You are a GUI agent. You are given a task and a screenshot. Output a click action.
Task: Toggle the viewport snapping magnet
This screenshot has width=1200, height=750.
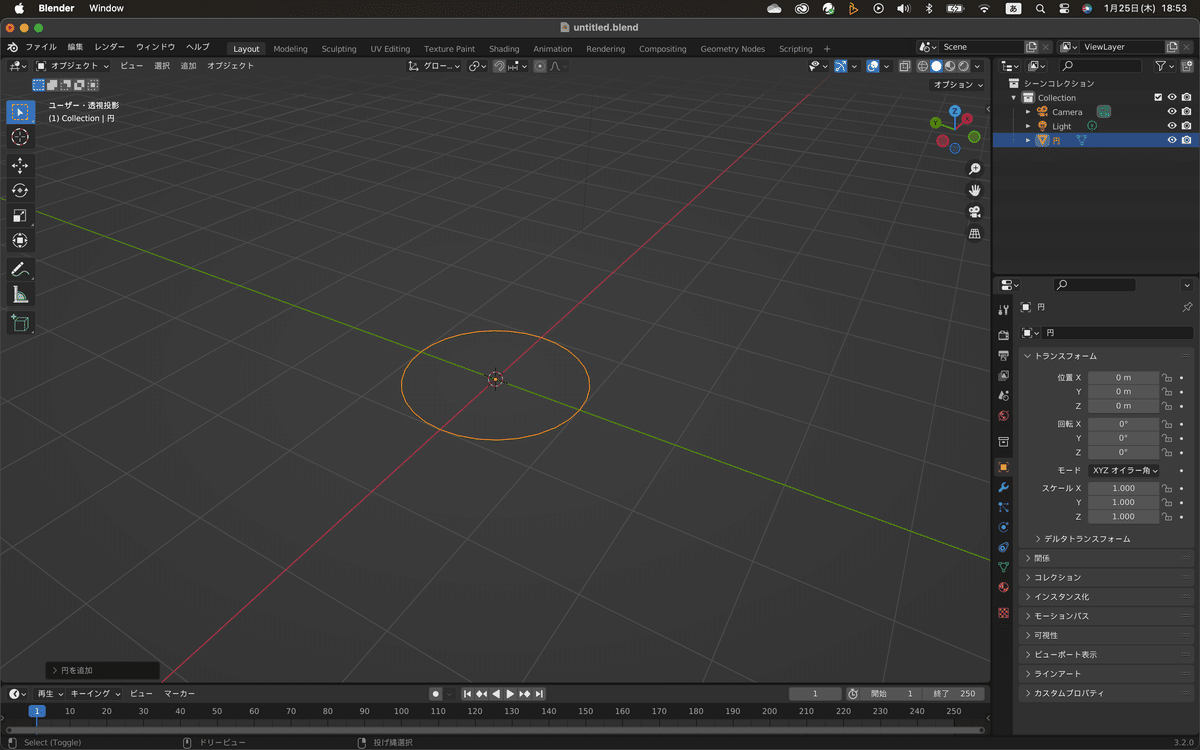click(x=498, y=66)
